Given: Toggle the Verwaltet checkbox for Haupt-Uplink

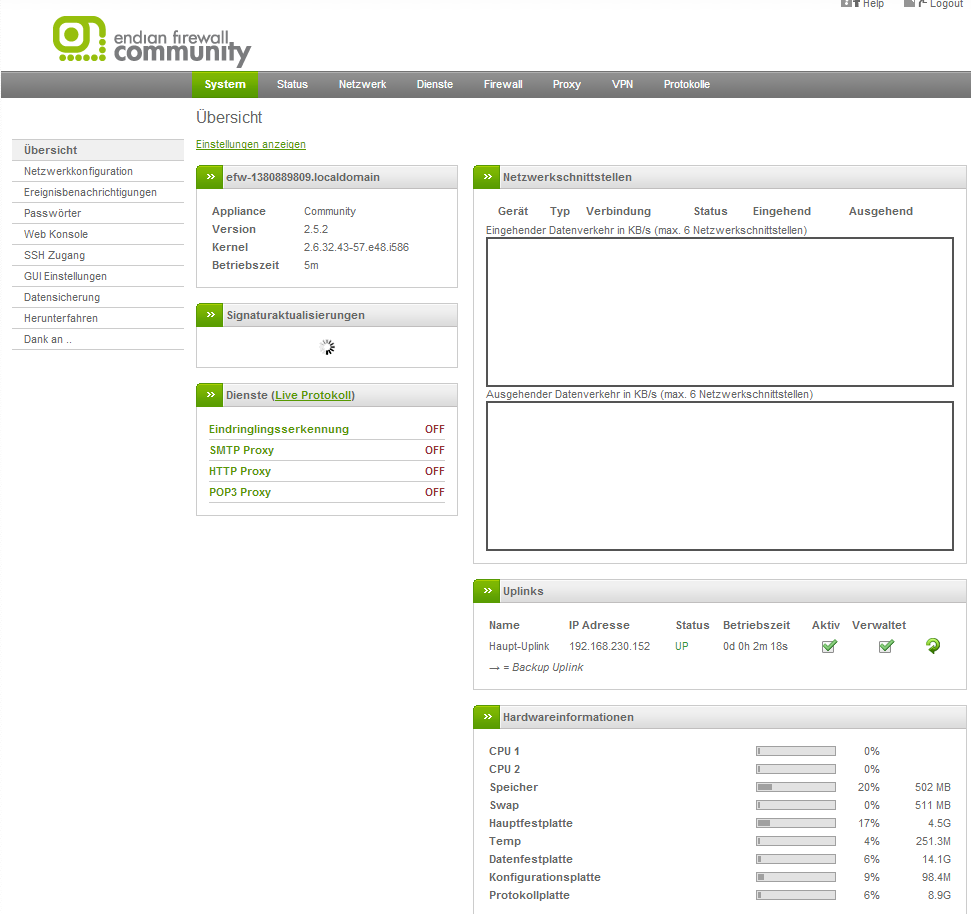Looking at the screenshot, I should [x=885, y=646].
